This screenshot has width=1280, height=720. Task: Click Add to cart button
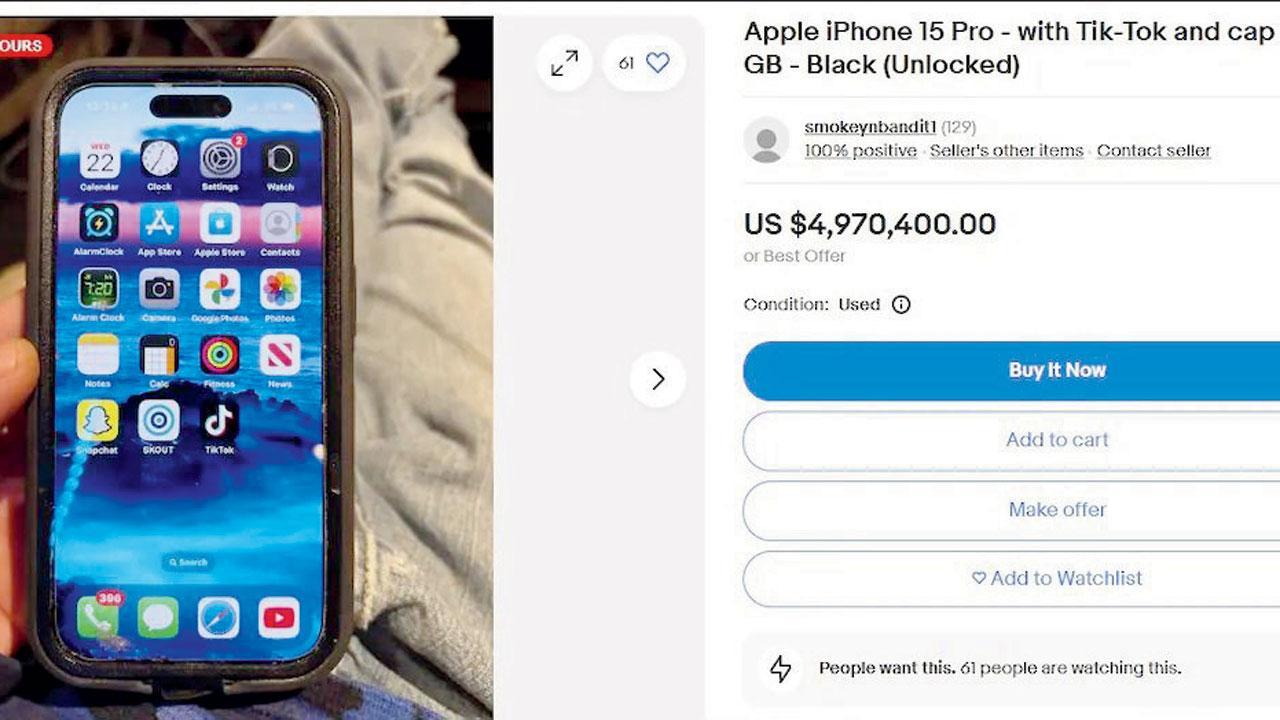coord(1011,440)
